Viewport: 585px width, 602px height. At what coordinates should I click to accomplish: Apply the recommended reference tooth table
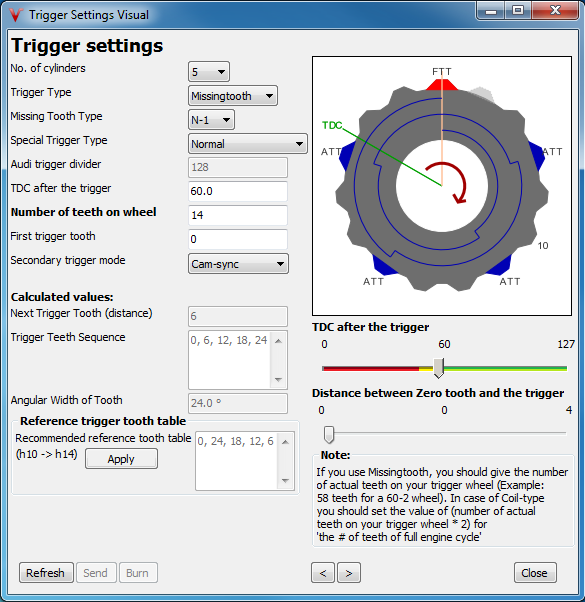point(121,459)
